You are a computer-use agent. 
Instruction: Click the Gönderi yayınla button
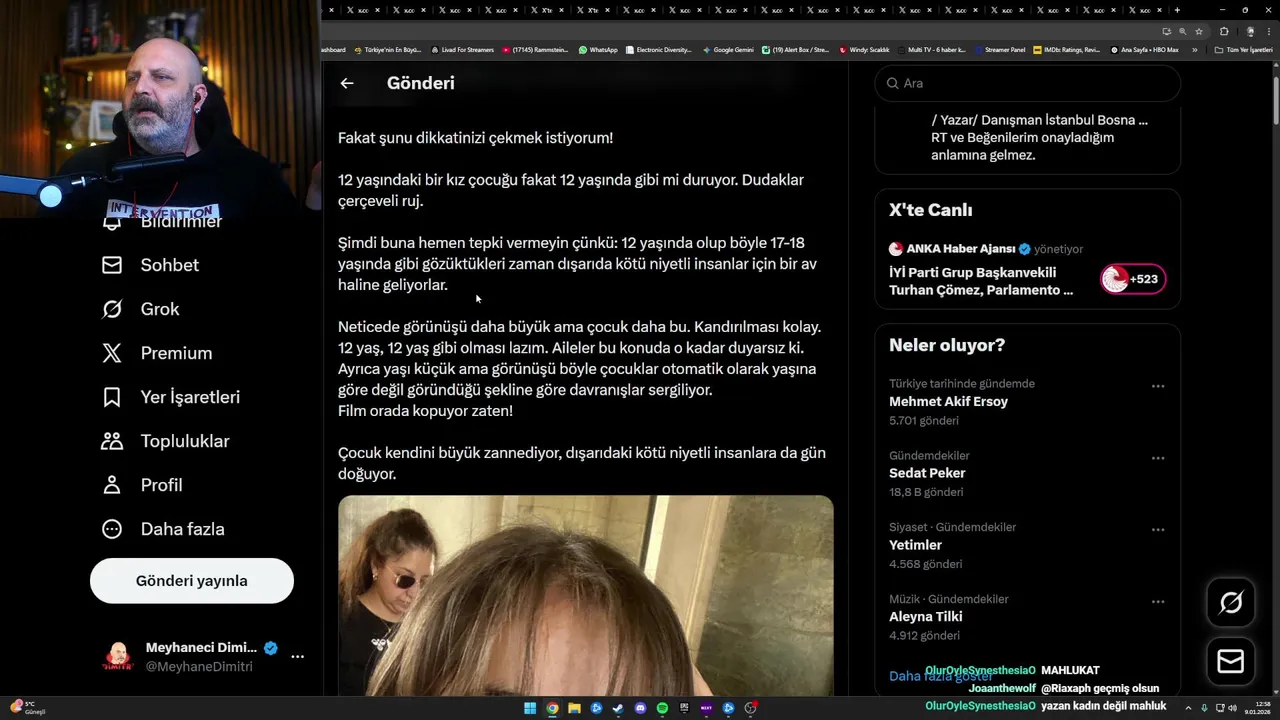coord(192,581)
